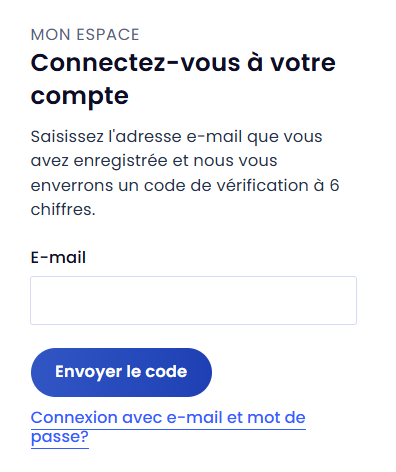This screenshot has width=396, height=472.
Task: Click the word Connexion in the bottom link
Action: (x=74, y=418)
